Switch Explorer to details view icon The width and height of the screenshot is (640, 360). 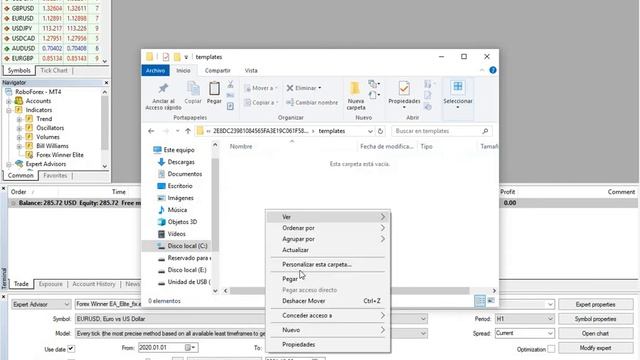click(x=480, y=301)
